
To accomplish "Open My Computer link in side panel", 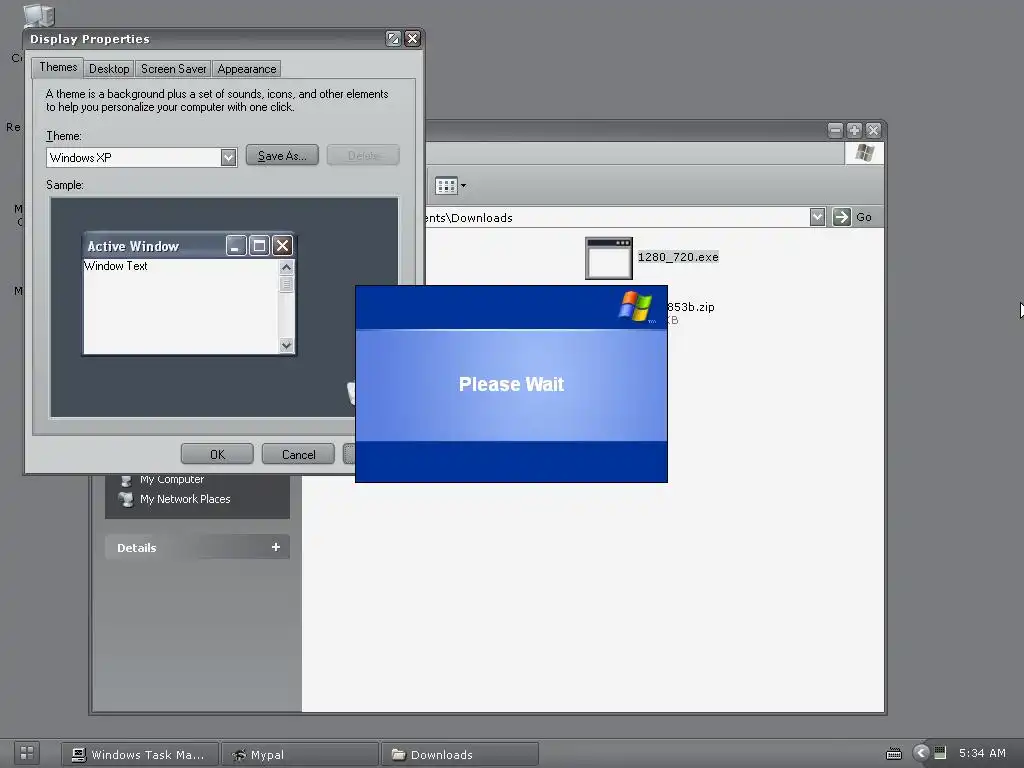I will point(172,479).
